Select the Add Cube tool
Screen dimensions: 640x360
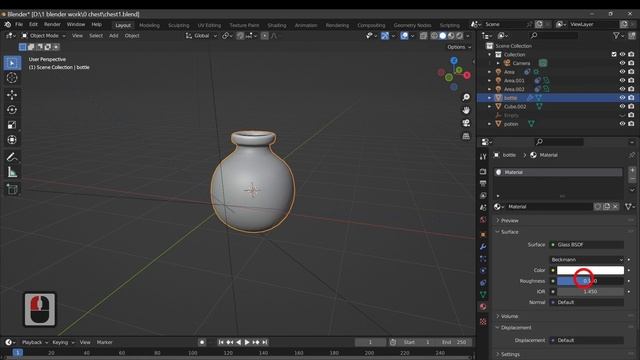tap(12, 189)
